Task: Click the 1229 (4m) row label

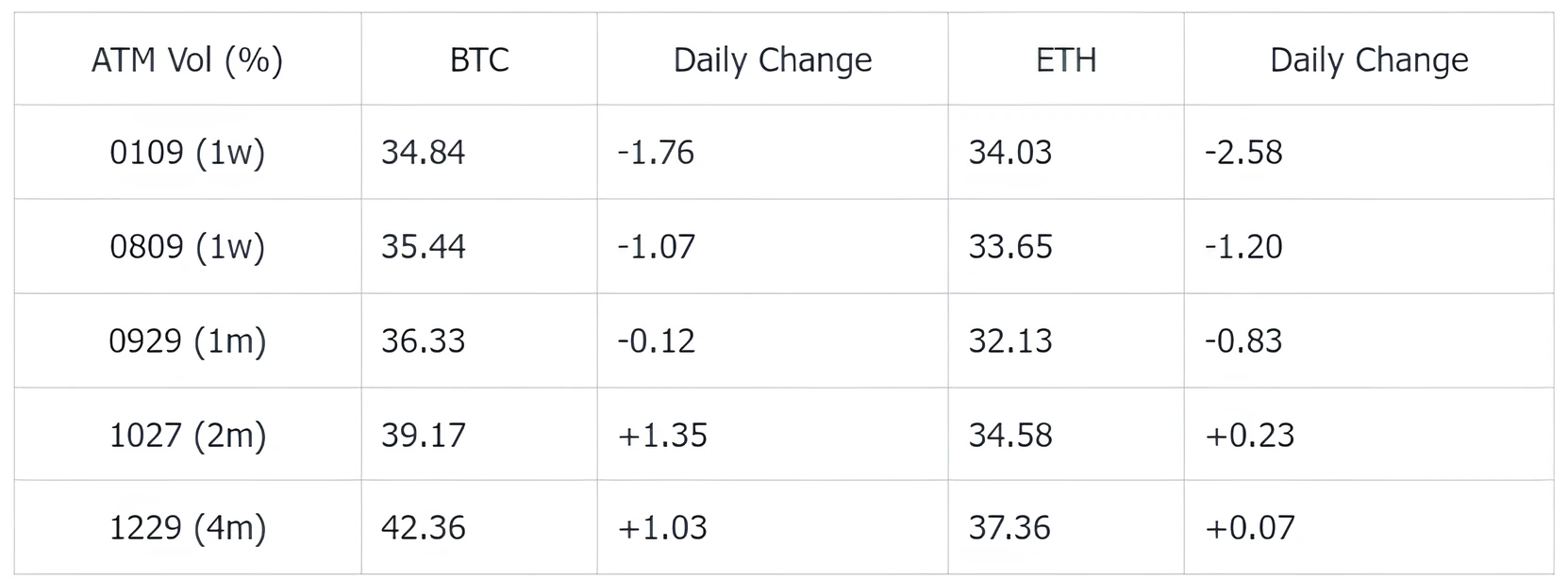Action: pyautogui.click(x=187, y=527)
